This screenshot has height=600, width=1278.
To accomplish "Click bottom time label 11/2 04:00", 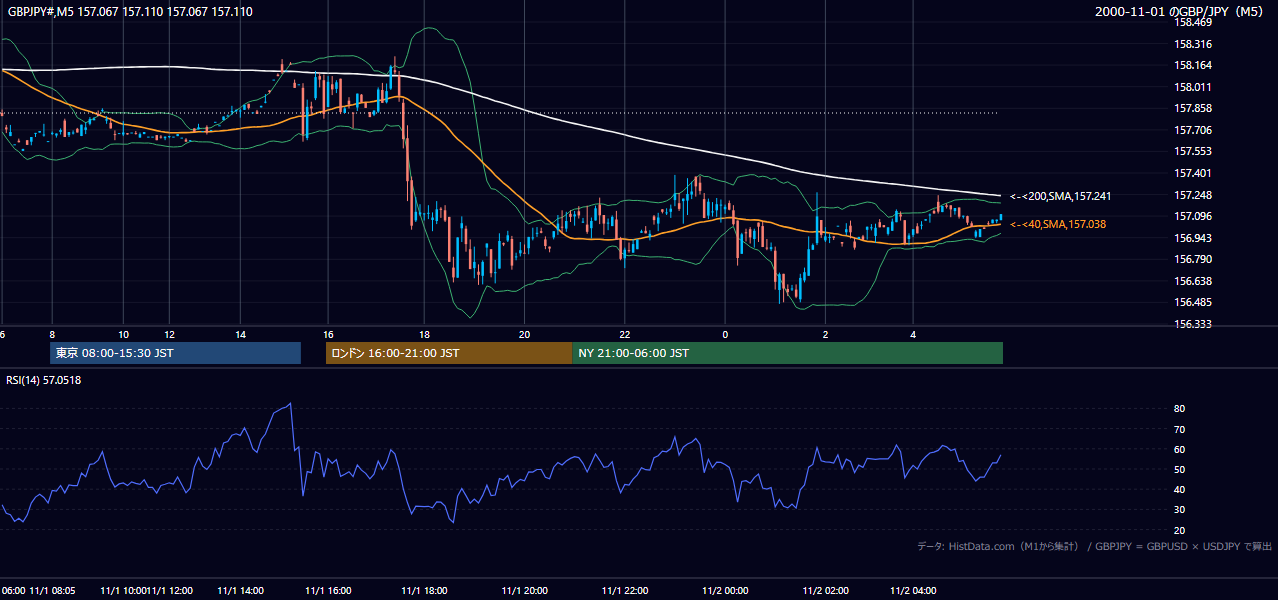I will (x=915, y=591).
